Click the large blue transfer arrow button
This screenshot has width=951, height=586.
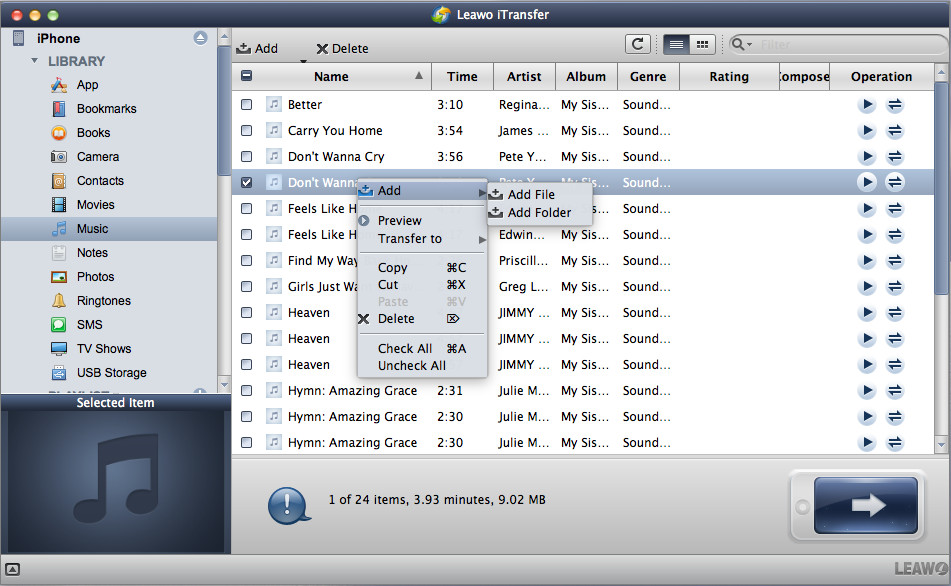coord(865,505)
